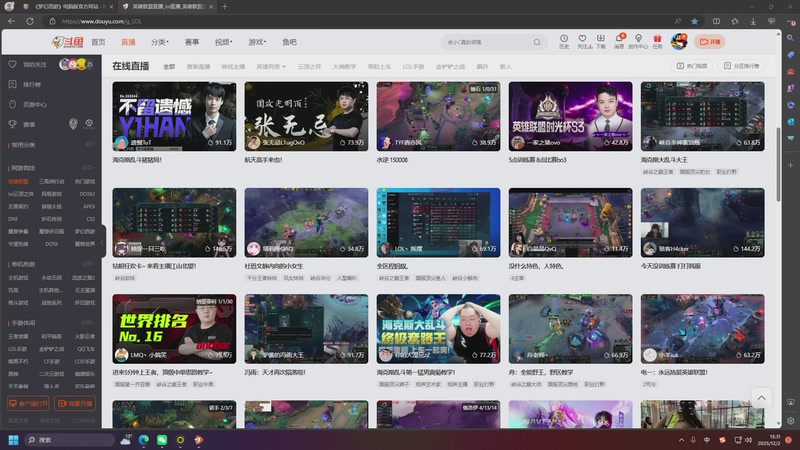800x450 pixels.
Task: Select the 全部 filter tab
Action: (169, 67)
